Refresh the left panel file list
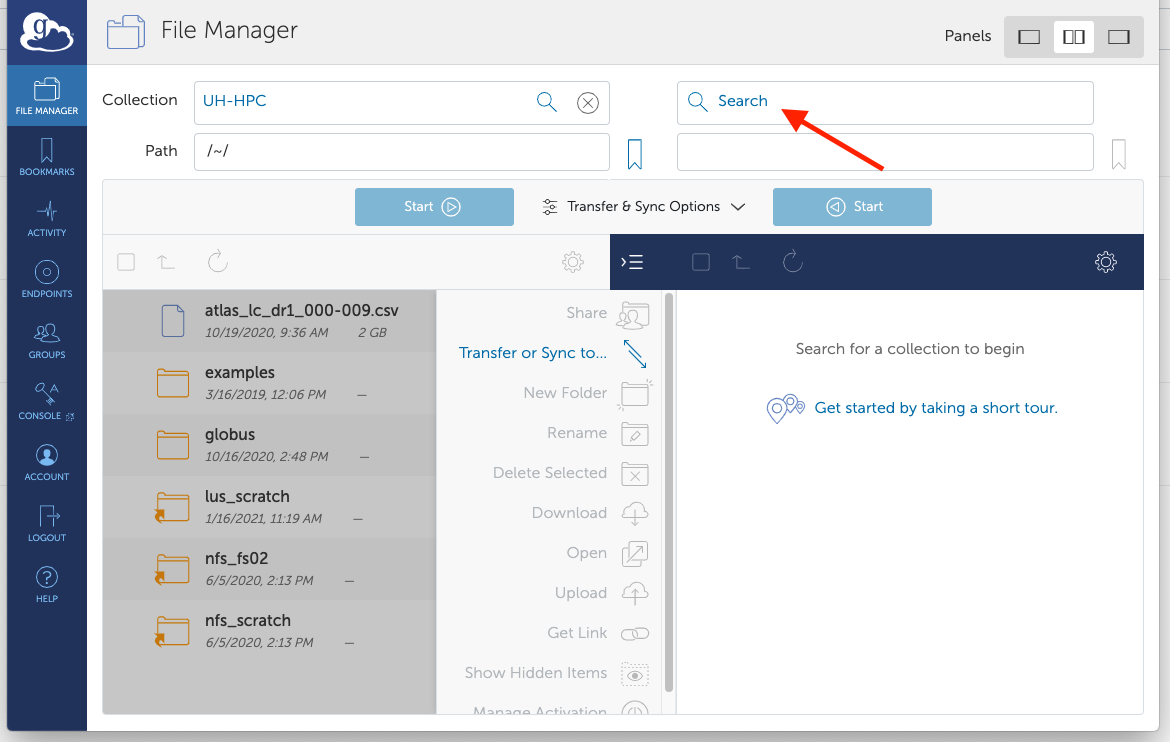 pyautogui.click(x=217, y=261)
